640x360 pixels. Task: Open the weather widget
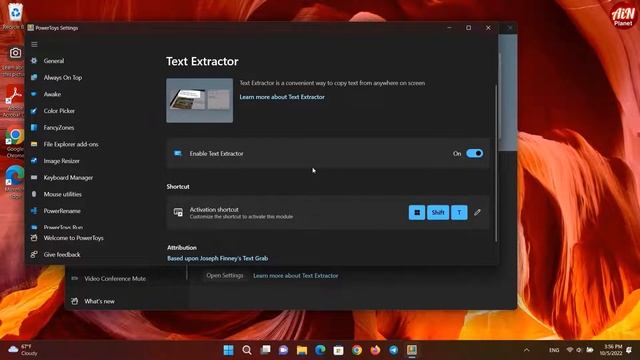click(24, 350)
